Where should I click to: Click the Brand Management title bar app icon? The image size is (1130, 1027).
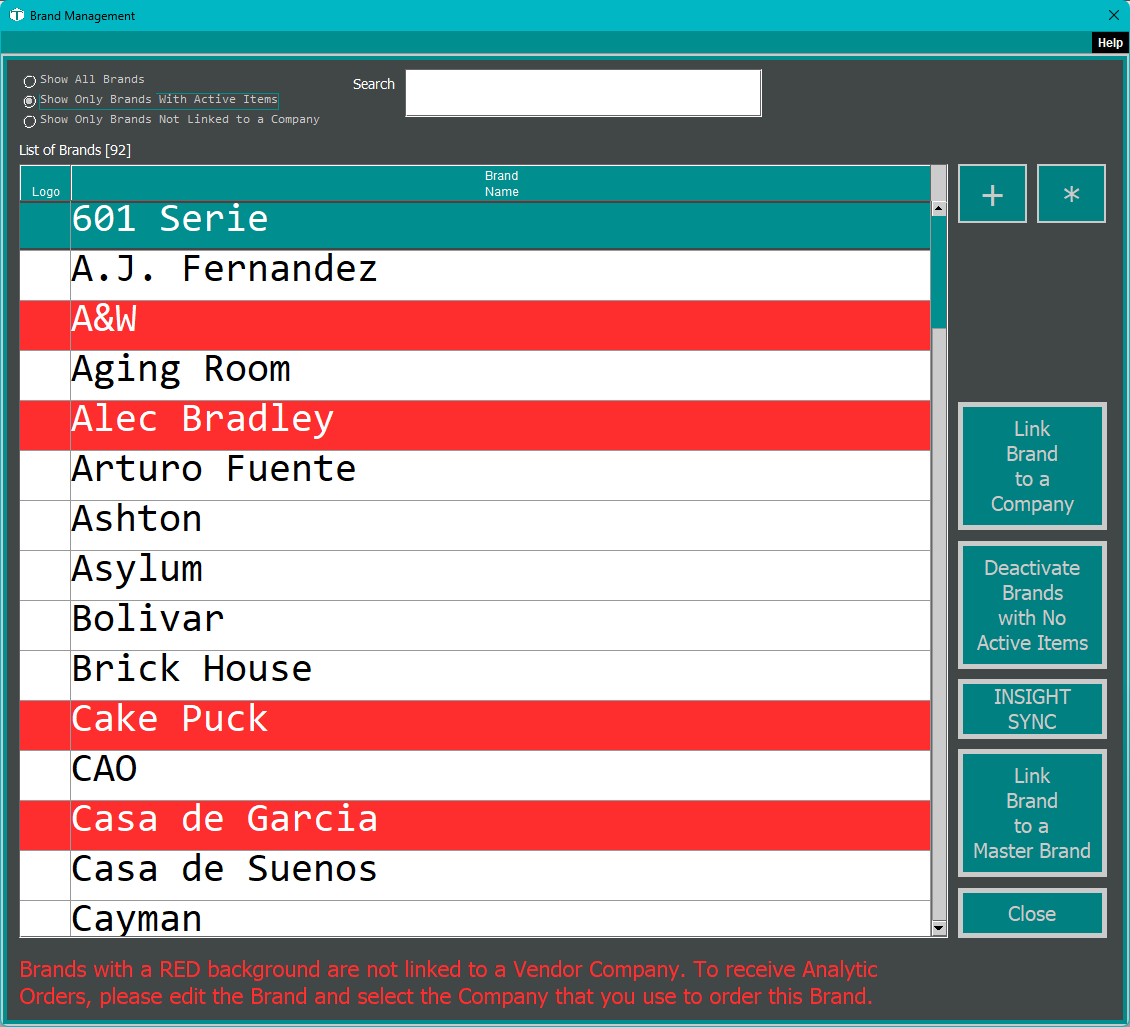tap(17, 15)
